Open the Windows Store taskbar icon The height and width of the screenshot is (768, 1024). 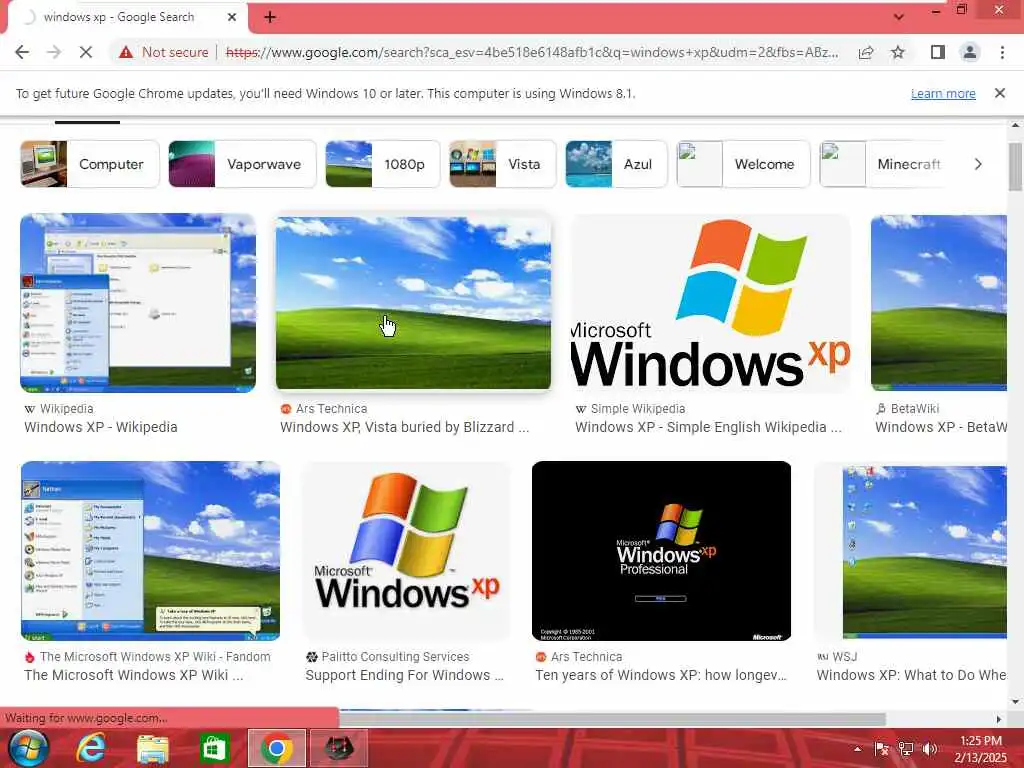click(x=214, y=748)
